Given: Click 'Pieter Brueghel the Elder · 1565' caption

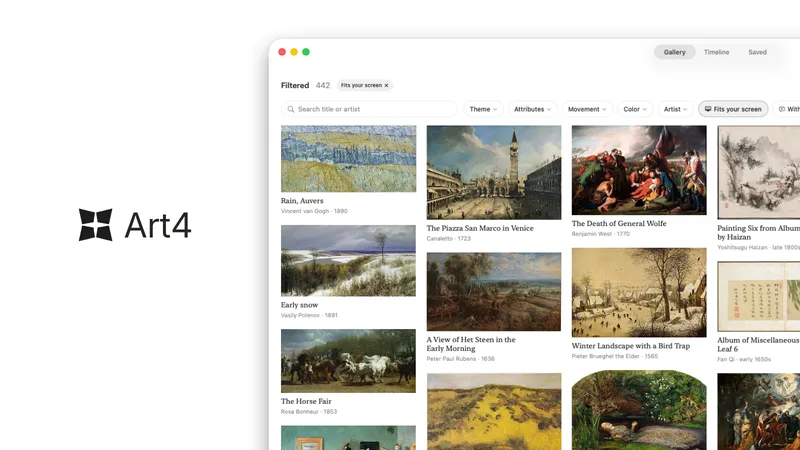Looking at the screenshot, I should pos(615,357).
